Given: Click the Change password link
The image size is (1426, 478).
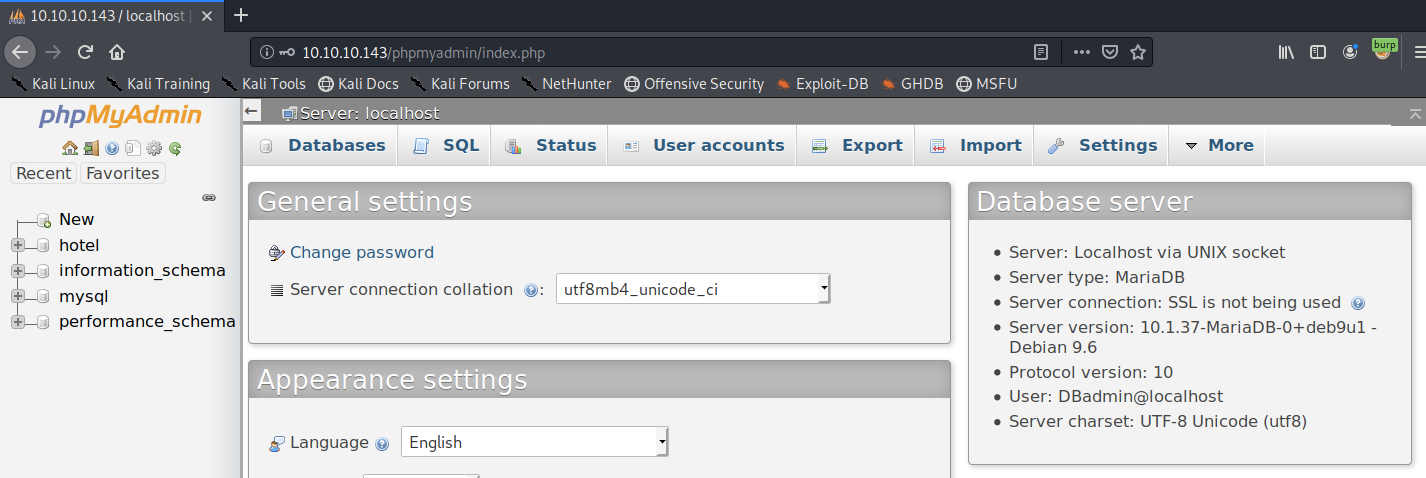Looking at the screenshot, I should pos(361,252).
